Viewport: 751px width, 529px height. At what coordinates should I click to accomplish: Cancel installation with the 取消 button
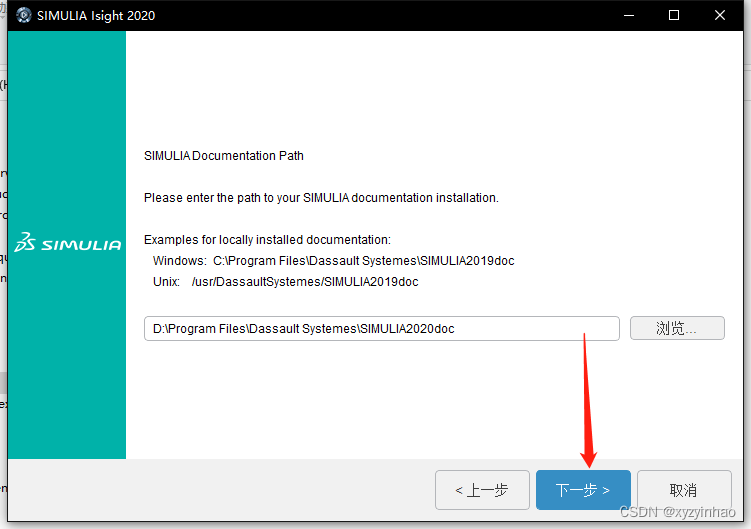(x=683, y=490)
